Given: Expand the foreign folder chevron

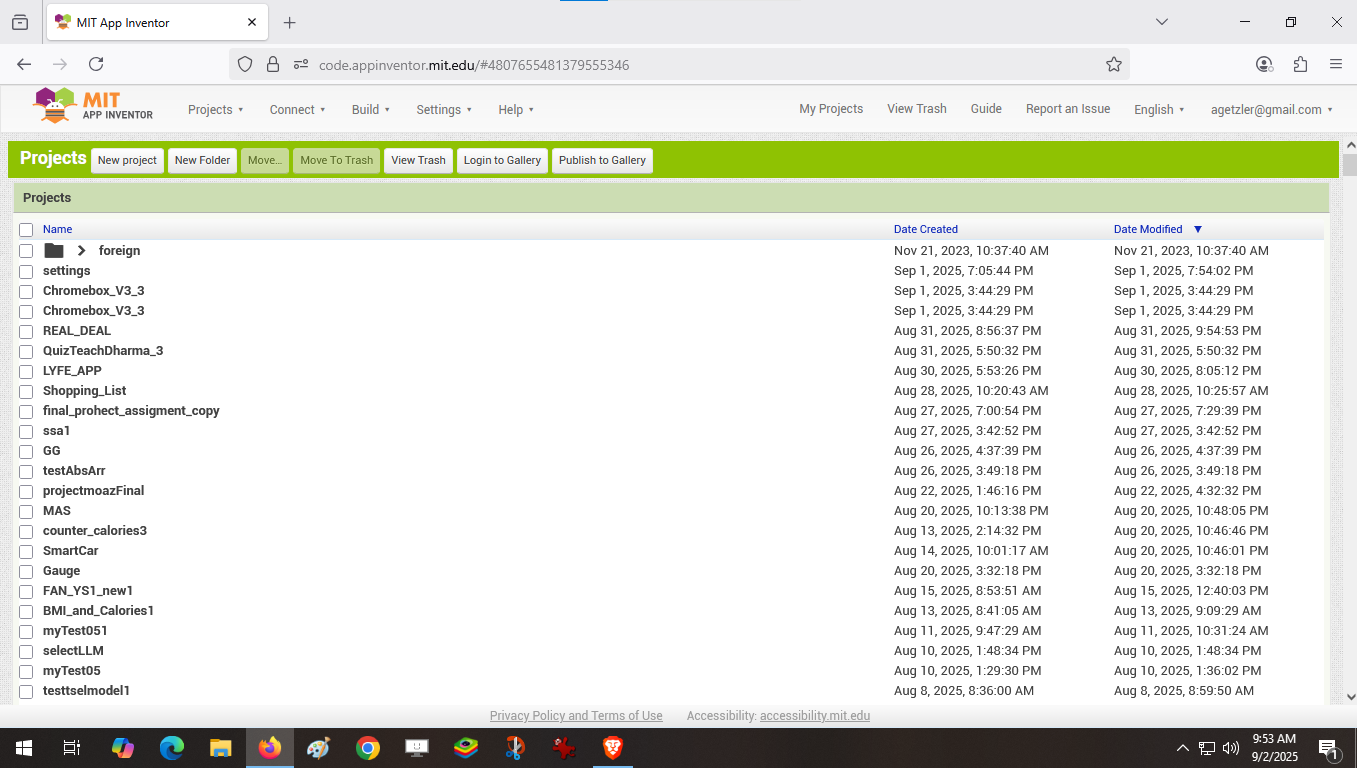Looking at the screenshot, I should coord(82,251).
